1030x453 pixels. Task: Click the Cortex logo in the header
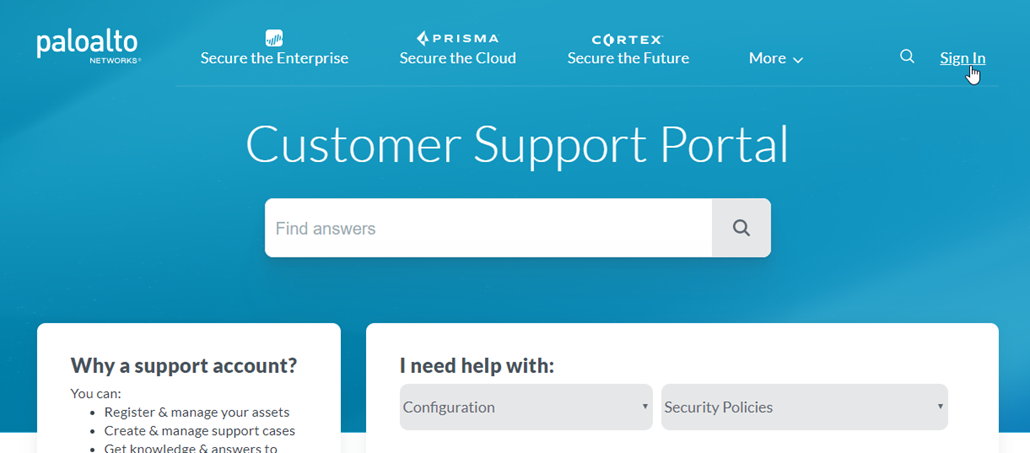click(x=628, y=39)
